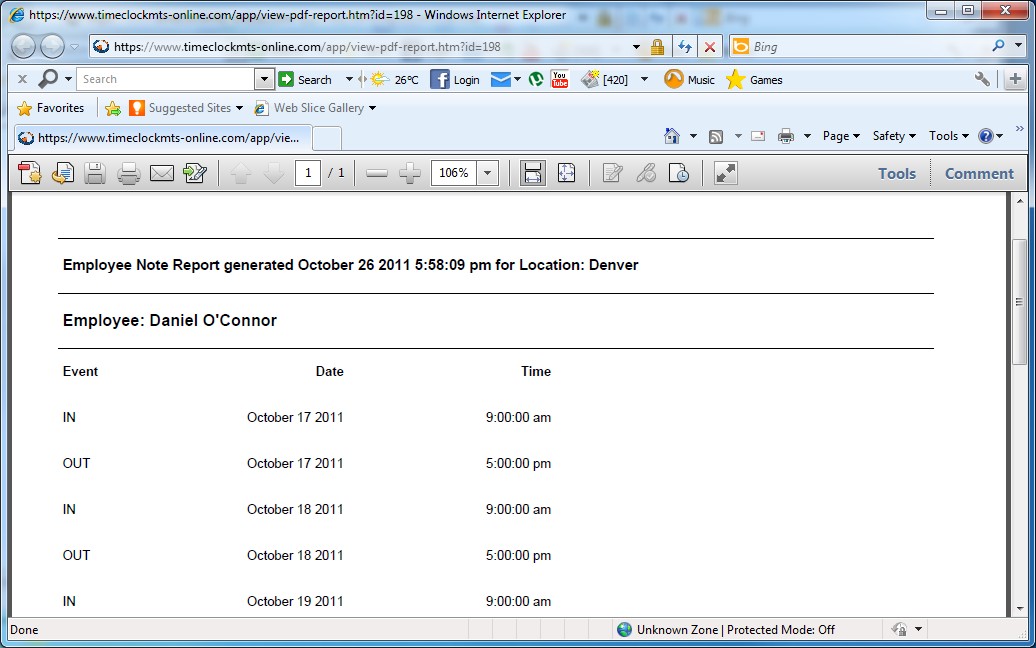This screenshot has width=1036, height=648.
Task: Click the PDF print icon
Action: tap(128, 174)
